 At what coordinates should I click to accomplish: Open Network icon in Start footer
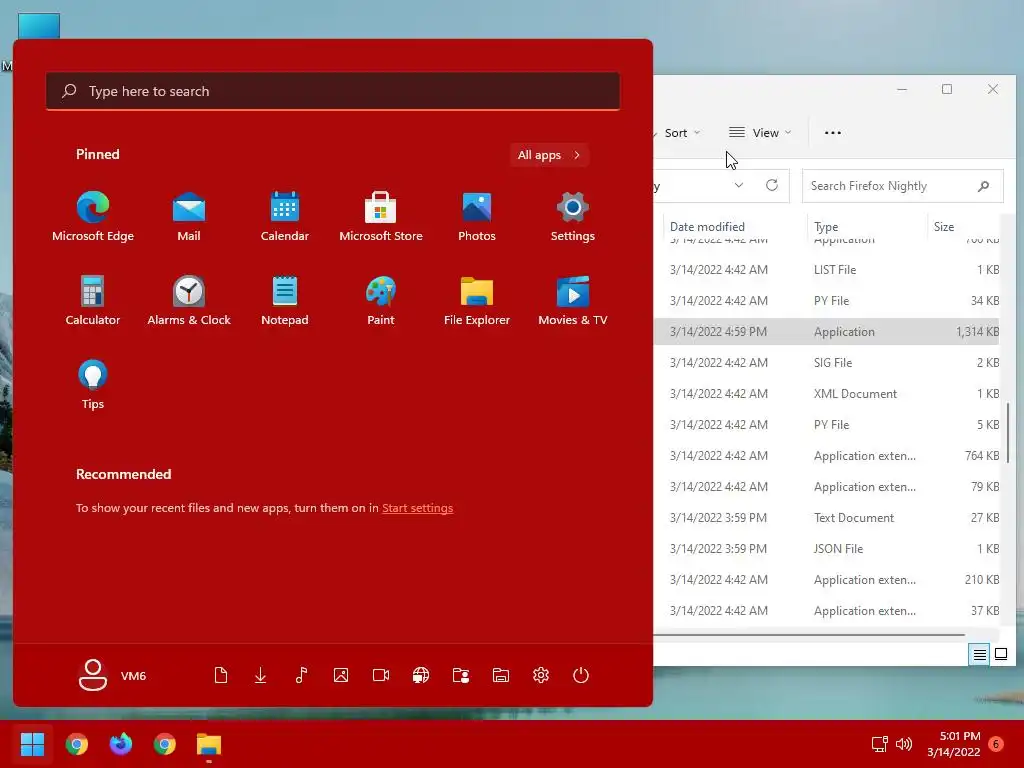[421, 675]
